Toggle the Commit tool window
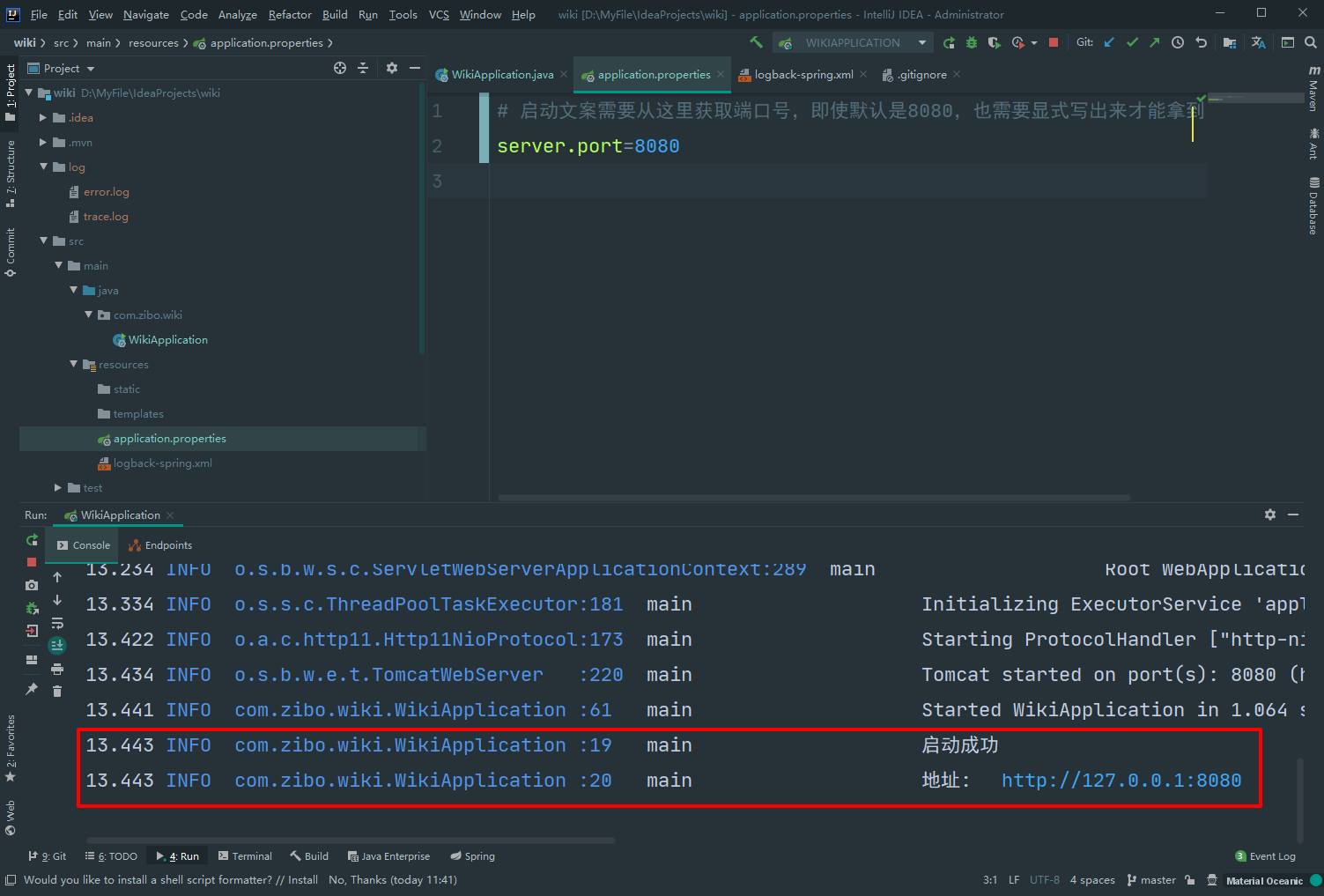The image size is (1324, 896). 11,252
